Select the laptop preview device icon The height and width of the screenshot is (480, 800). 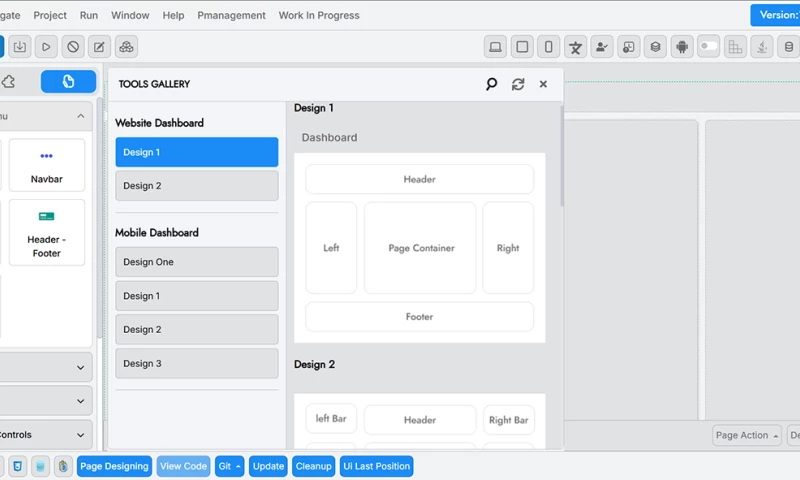click(495, 47)
